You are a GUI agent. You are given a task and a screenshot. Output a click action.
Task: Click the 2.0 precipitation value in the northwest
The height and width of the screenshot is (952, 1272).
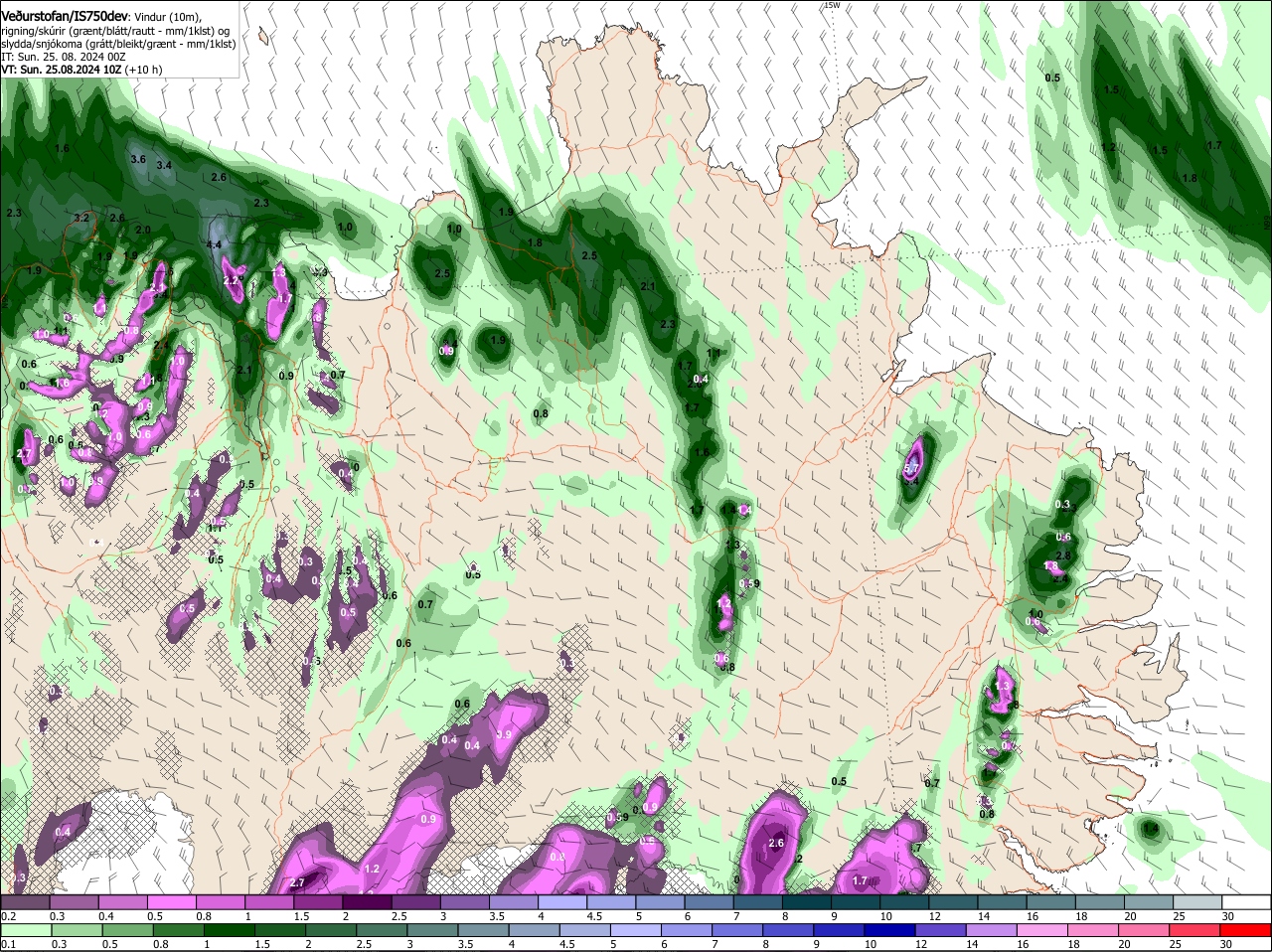point(143,230)
